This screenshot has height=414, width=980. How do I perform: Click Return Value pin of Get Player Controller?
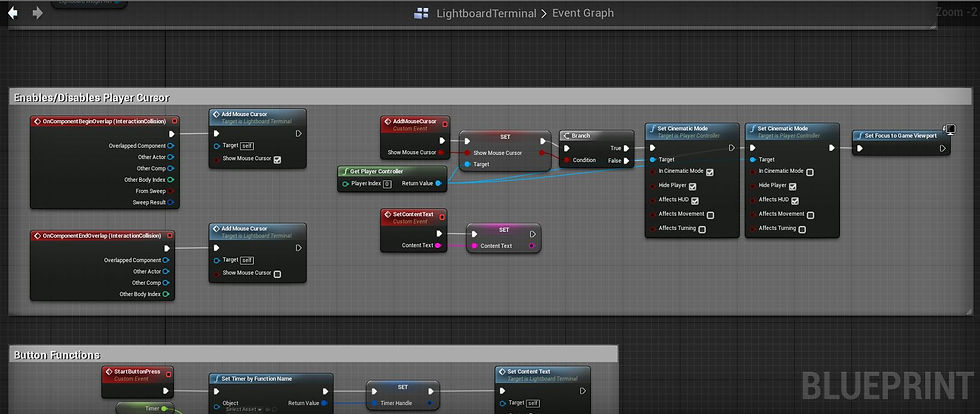click(438, 184)
